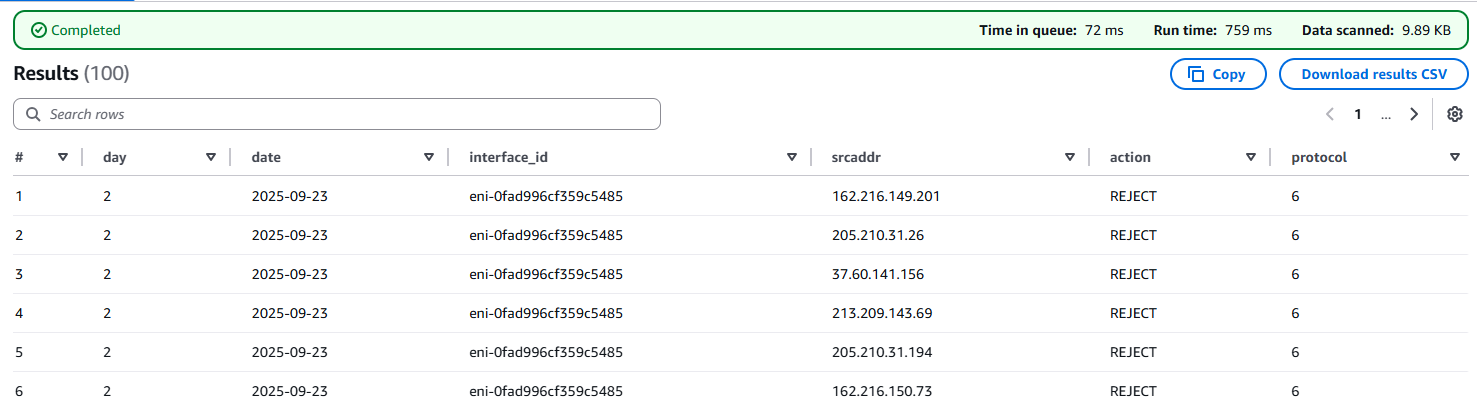The image size is (1477, 406).
Task: Download results CSV file
Action: pyautogui.click(x=1373, y=74)
